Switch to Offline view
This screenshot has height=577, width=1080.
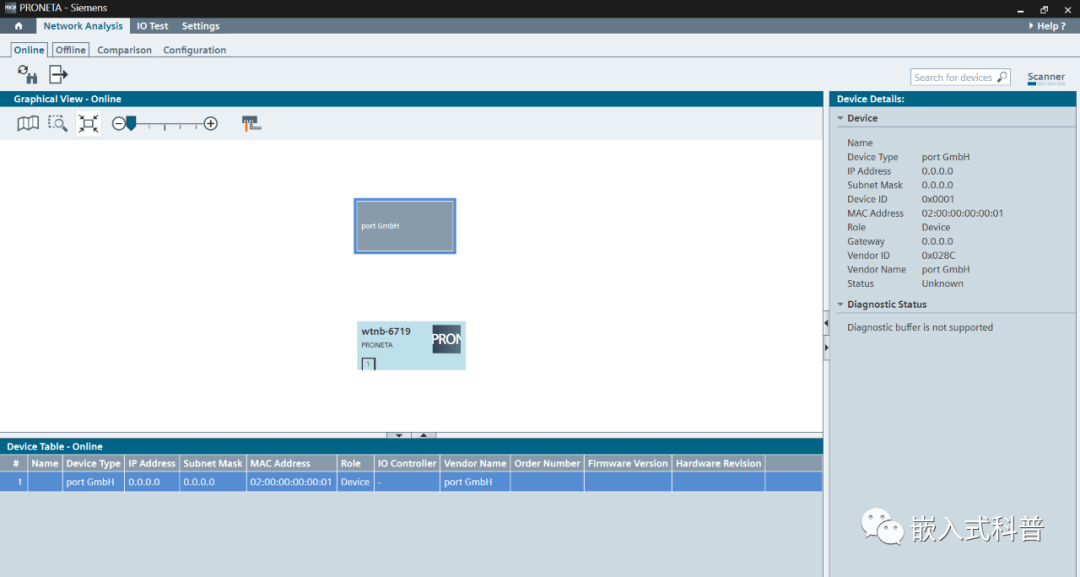[71, 50]
